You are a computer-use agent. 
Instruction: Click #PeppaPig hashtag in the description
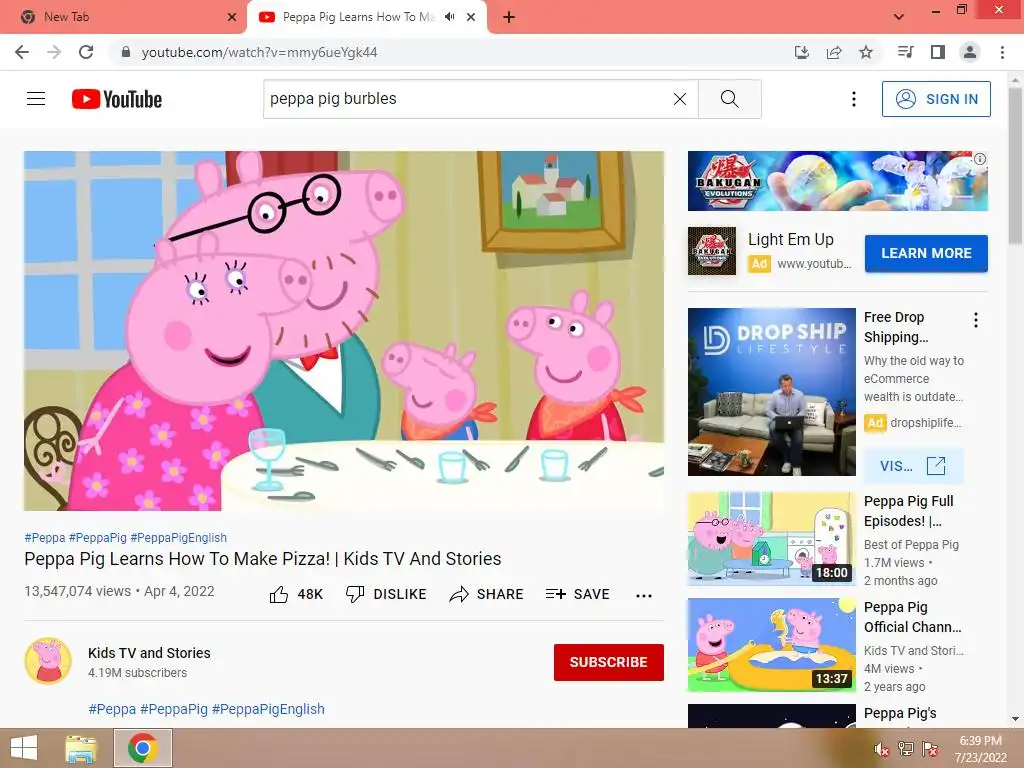pyautogui.click(x=174, y=709)
